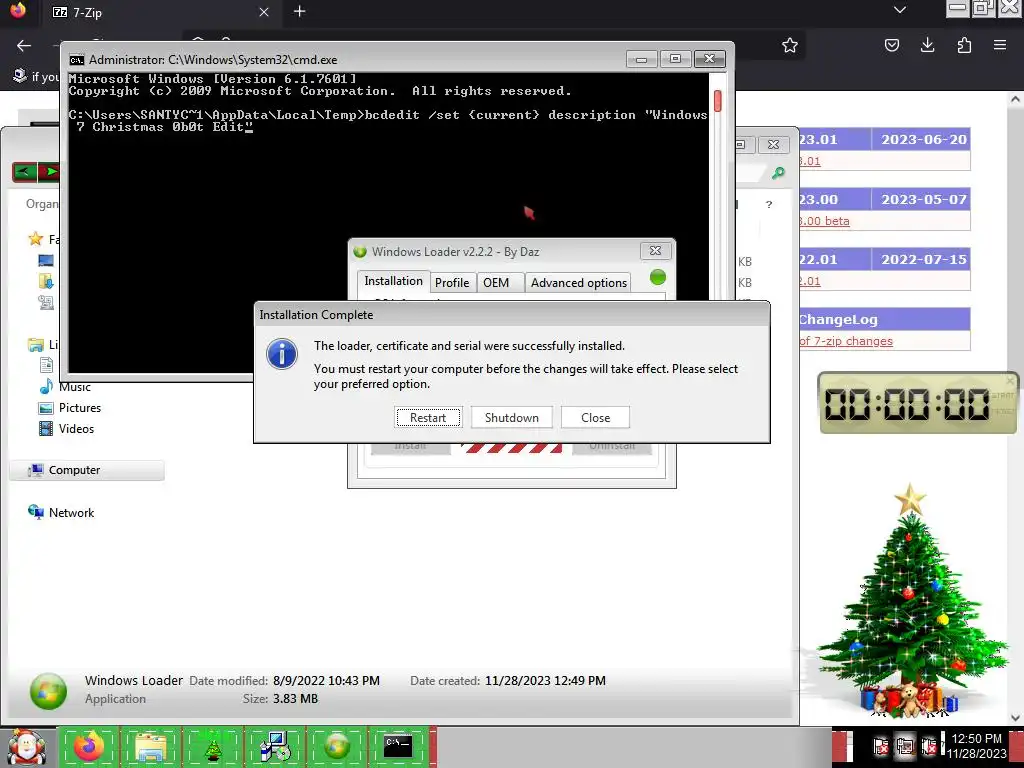Open Firefox extensions puzzle icon
Viewport: 1024px width, 768px height.
coord(964,45)
